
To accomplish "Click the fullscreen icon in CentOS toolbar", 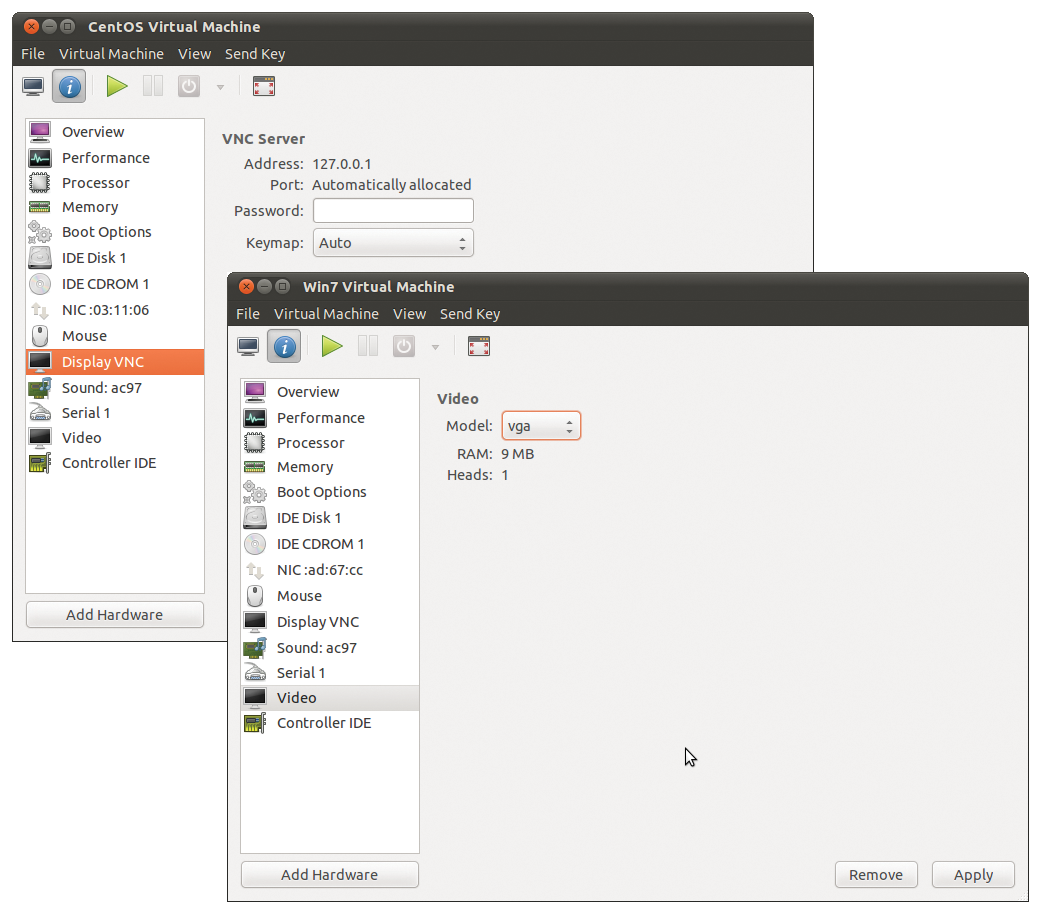I will point(264,86).
